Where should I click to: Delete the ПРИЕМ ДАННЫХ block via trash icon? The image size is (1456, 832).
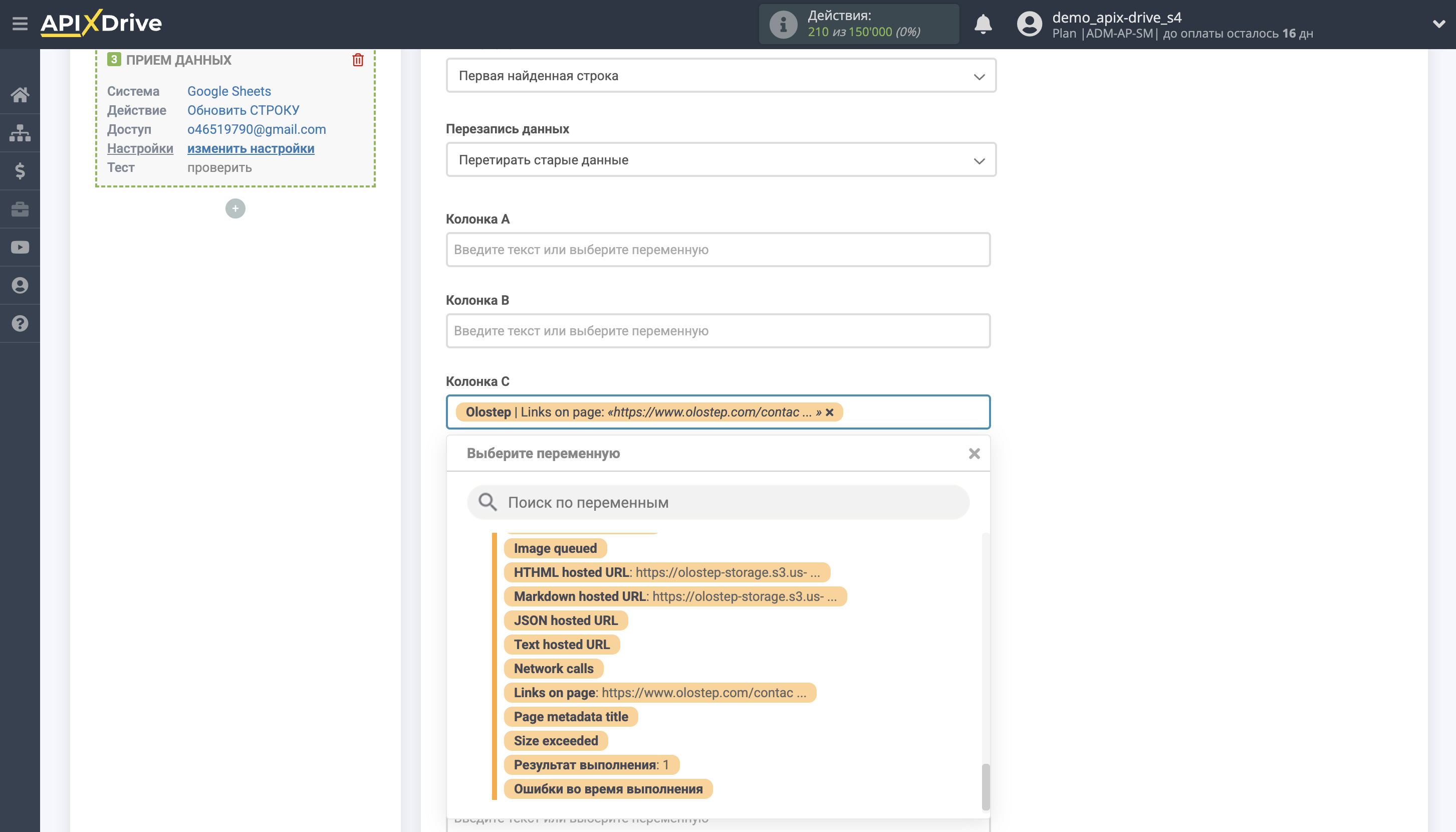pyautogui.click(x=358, y=60)
